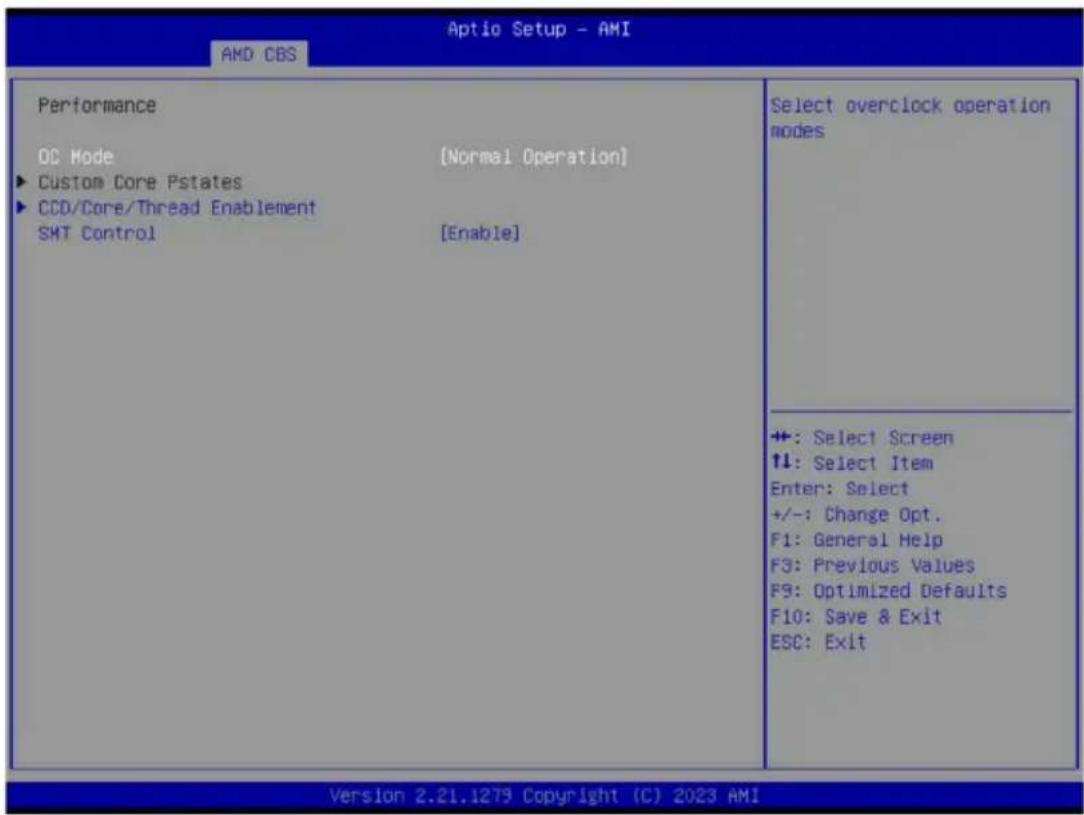The image size is (1084, 815).
Task: Click the Select overclock operation modes help text
Action: coord(910,118)
